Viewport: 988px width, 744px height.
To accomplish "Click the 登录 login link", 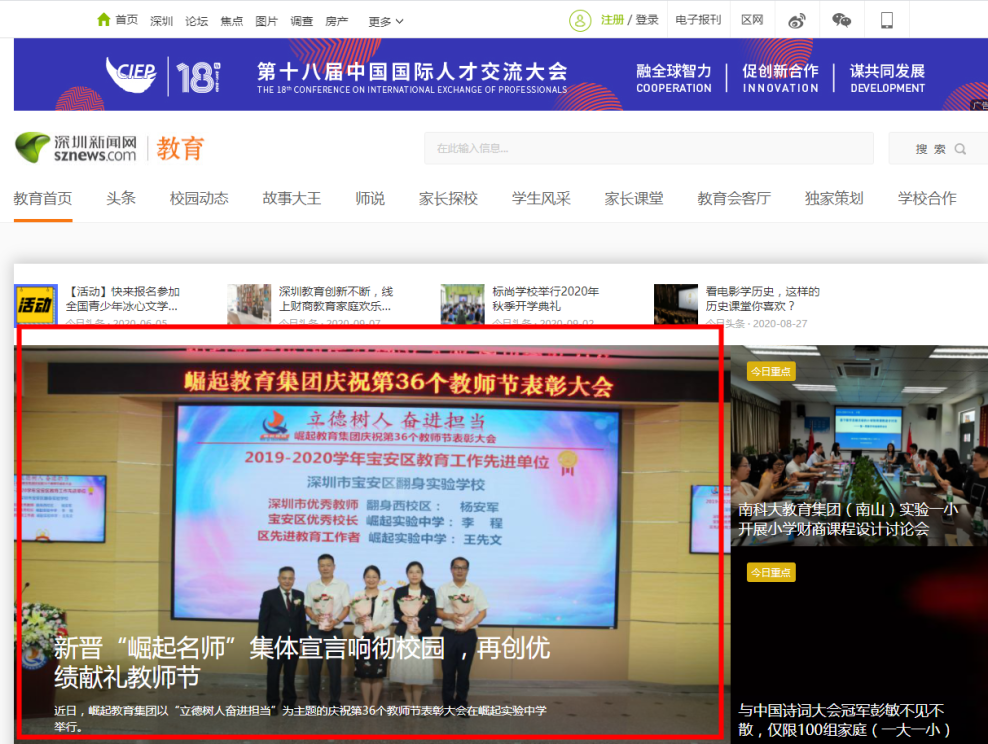I will coord(647,20).
